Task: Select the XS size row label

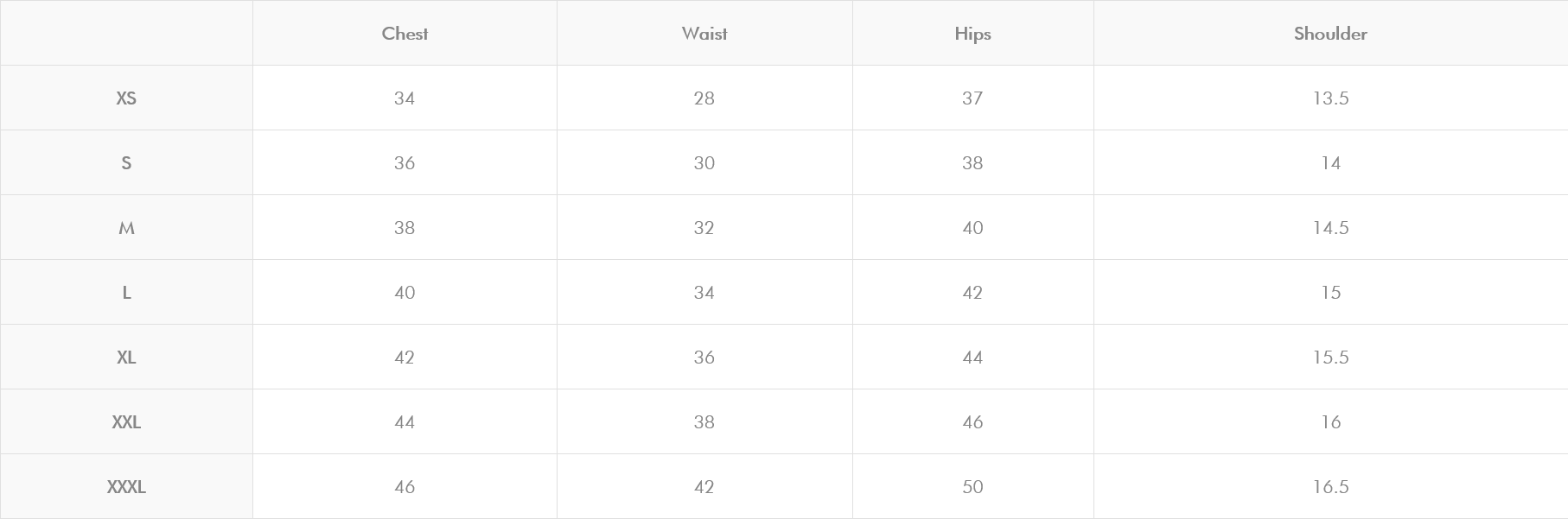Action: 126,98
